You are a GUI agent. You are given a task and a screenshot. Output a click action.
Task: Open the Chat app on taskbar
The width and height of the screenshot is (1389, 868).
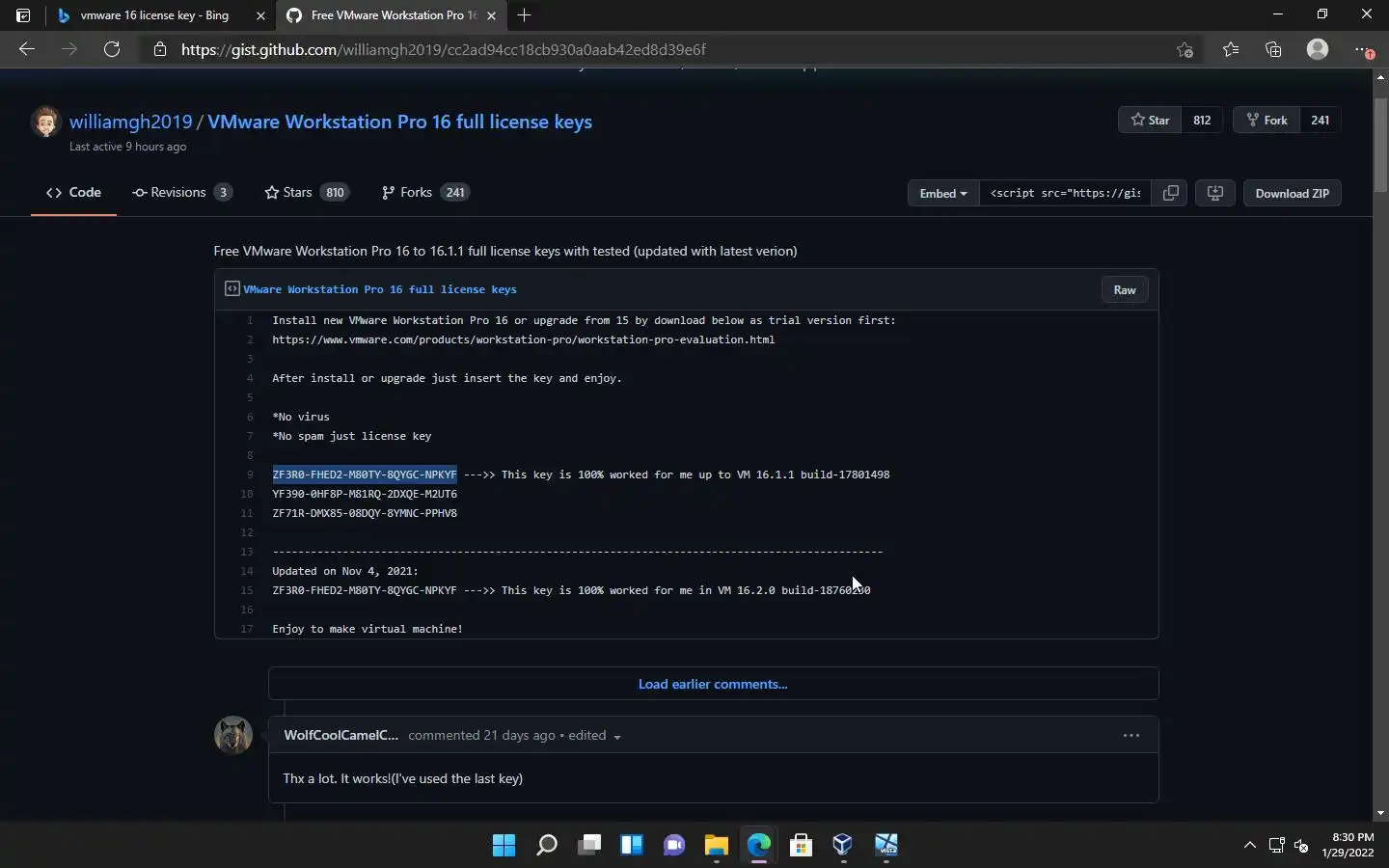pos(674,846)
